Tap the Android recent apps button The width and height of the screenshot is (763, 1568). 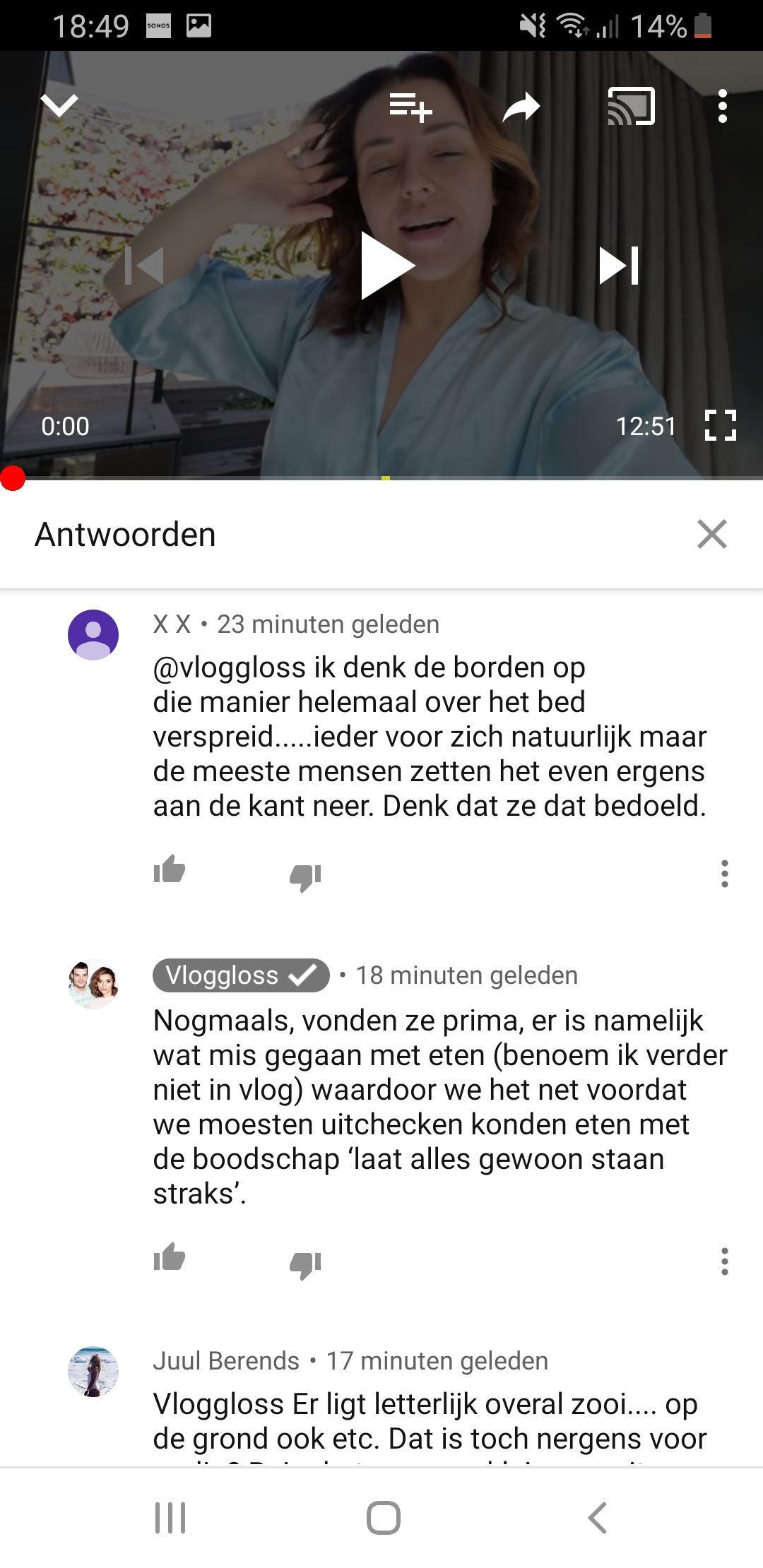tap(170, 1518)
